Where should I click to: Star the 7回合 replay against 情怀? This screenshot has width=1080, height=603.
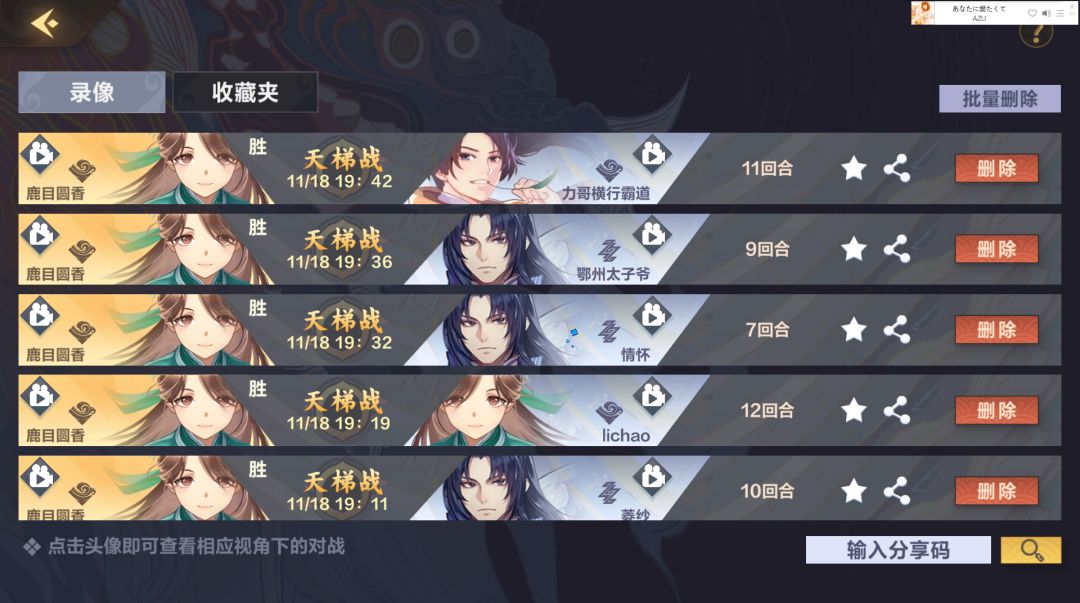(x=853, y=329)
